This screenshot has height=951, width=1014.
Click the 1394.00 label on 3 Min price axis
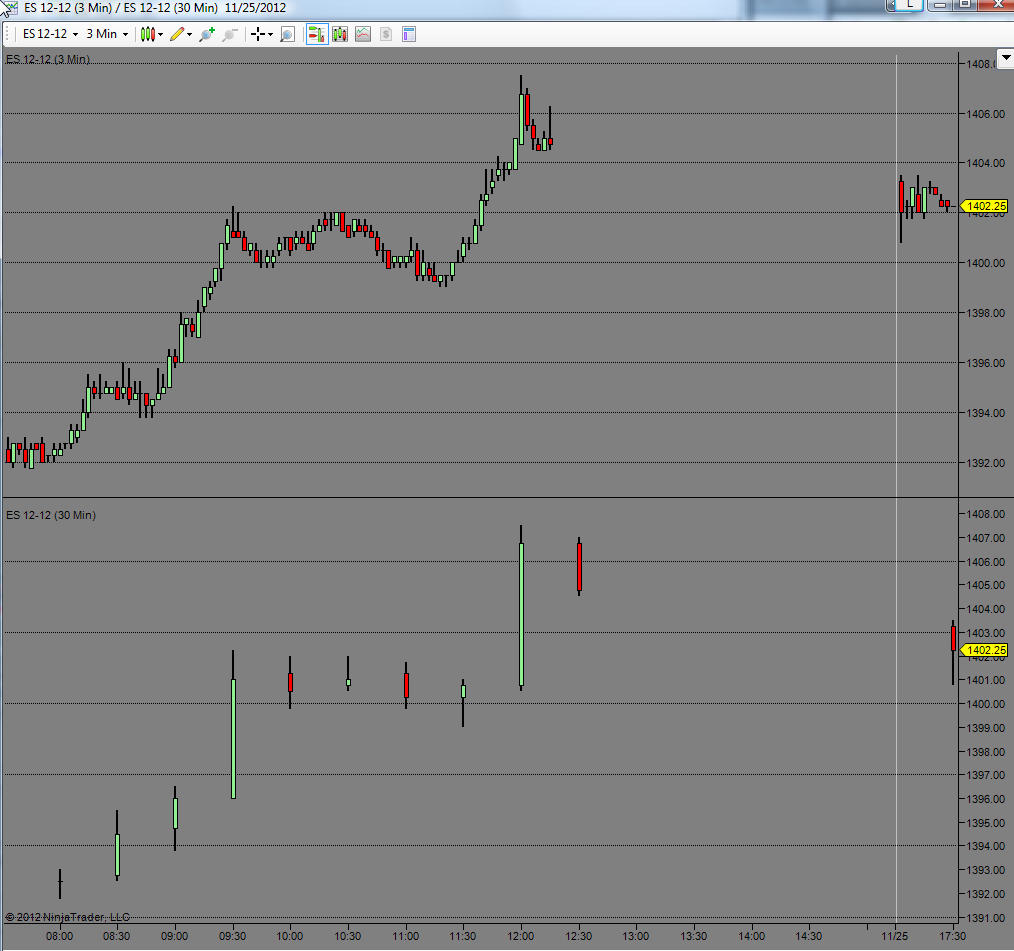pyautogui.click(x=986, y=413)
